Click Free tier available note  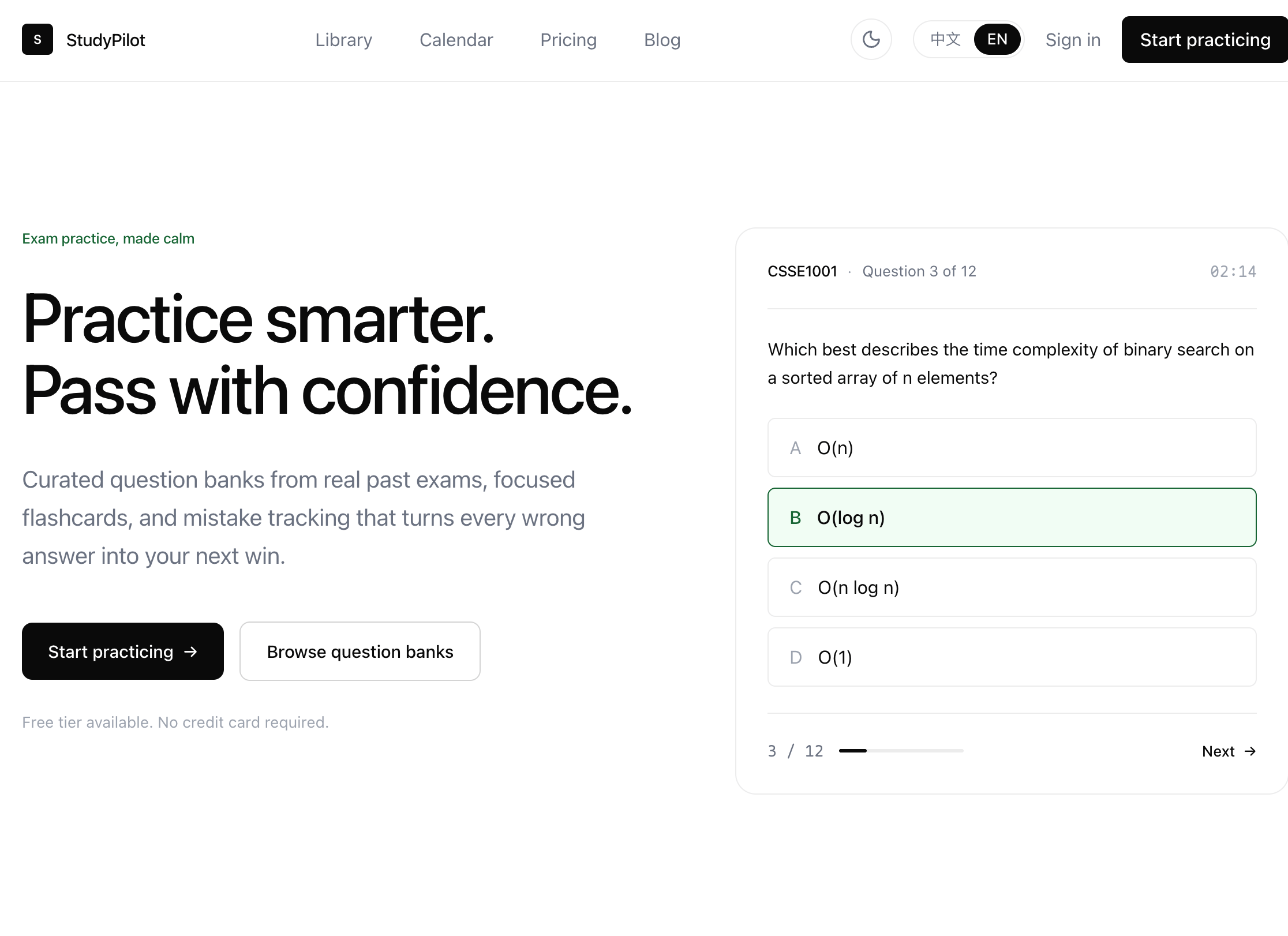pos(175,722)
